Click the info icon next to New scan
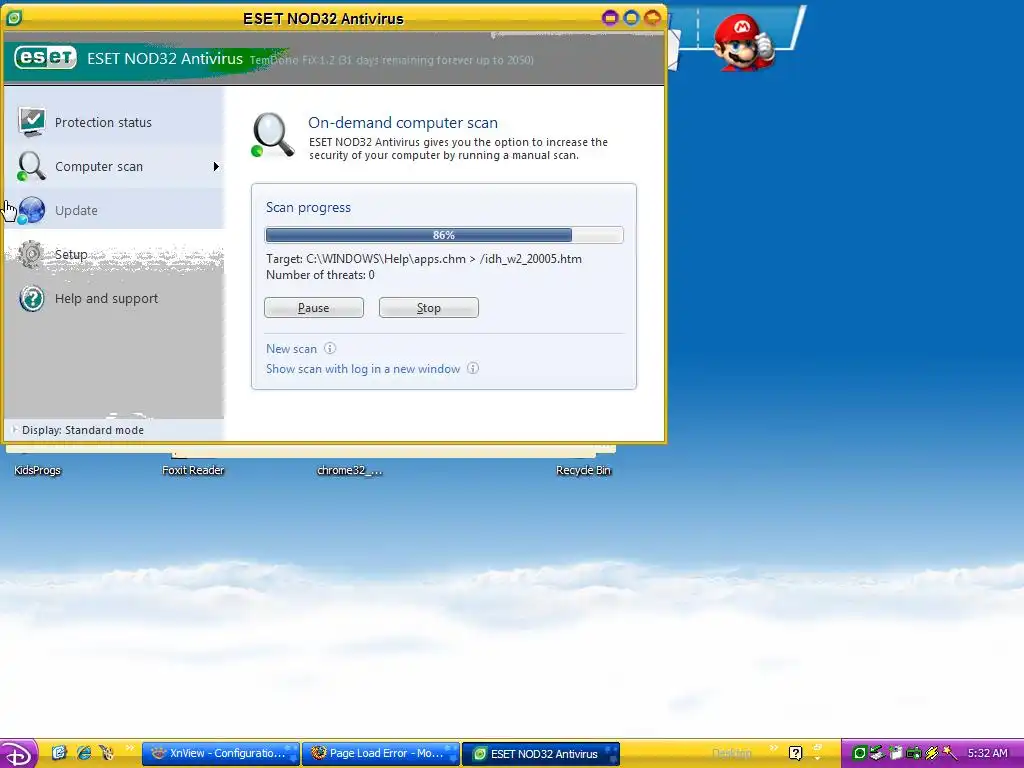 (x=330, y=348)
